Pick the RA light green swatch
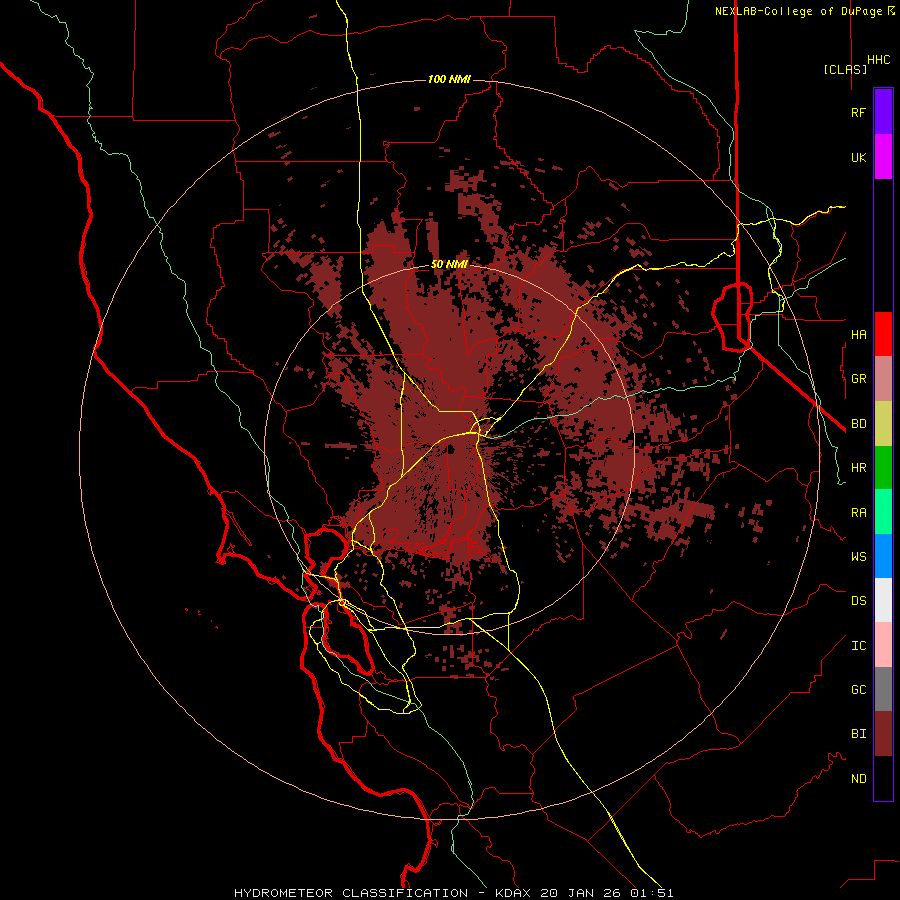900x900 pixels. [883, 512]
